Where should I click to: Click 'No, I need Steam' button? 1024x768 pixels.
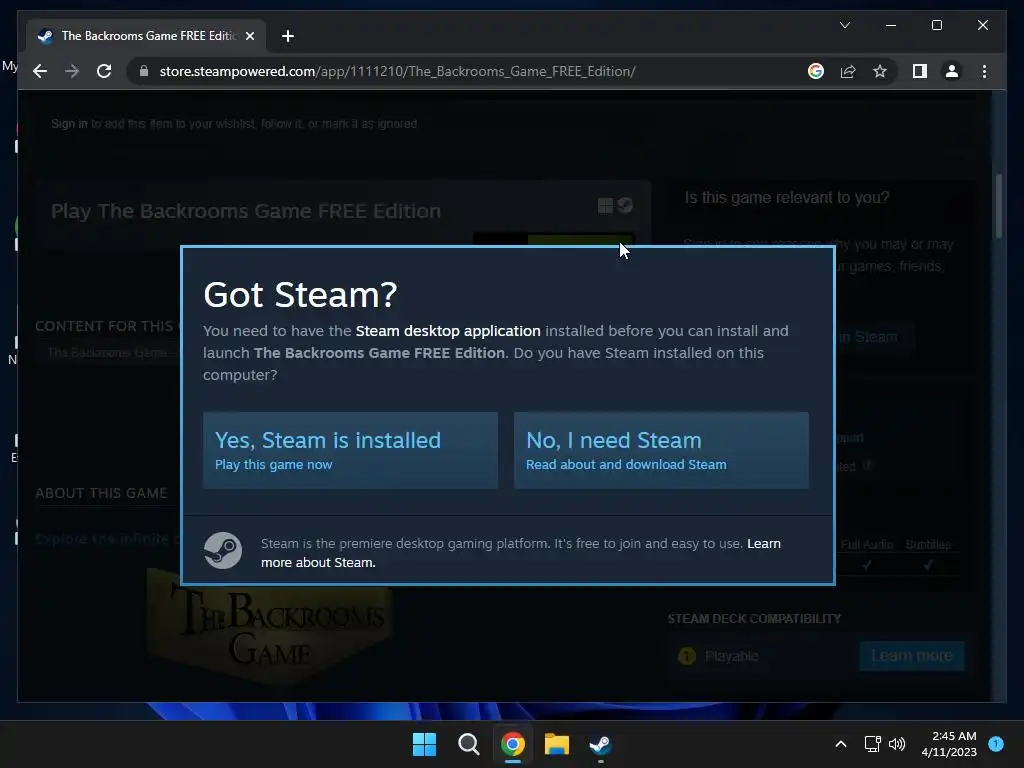(x=661, y=450)
